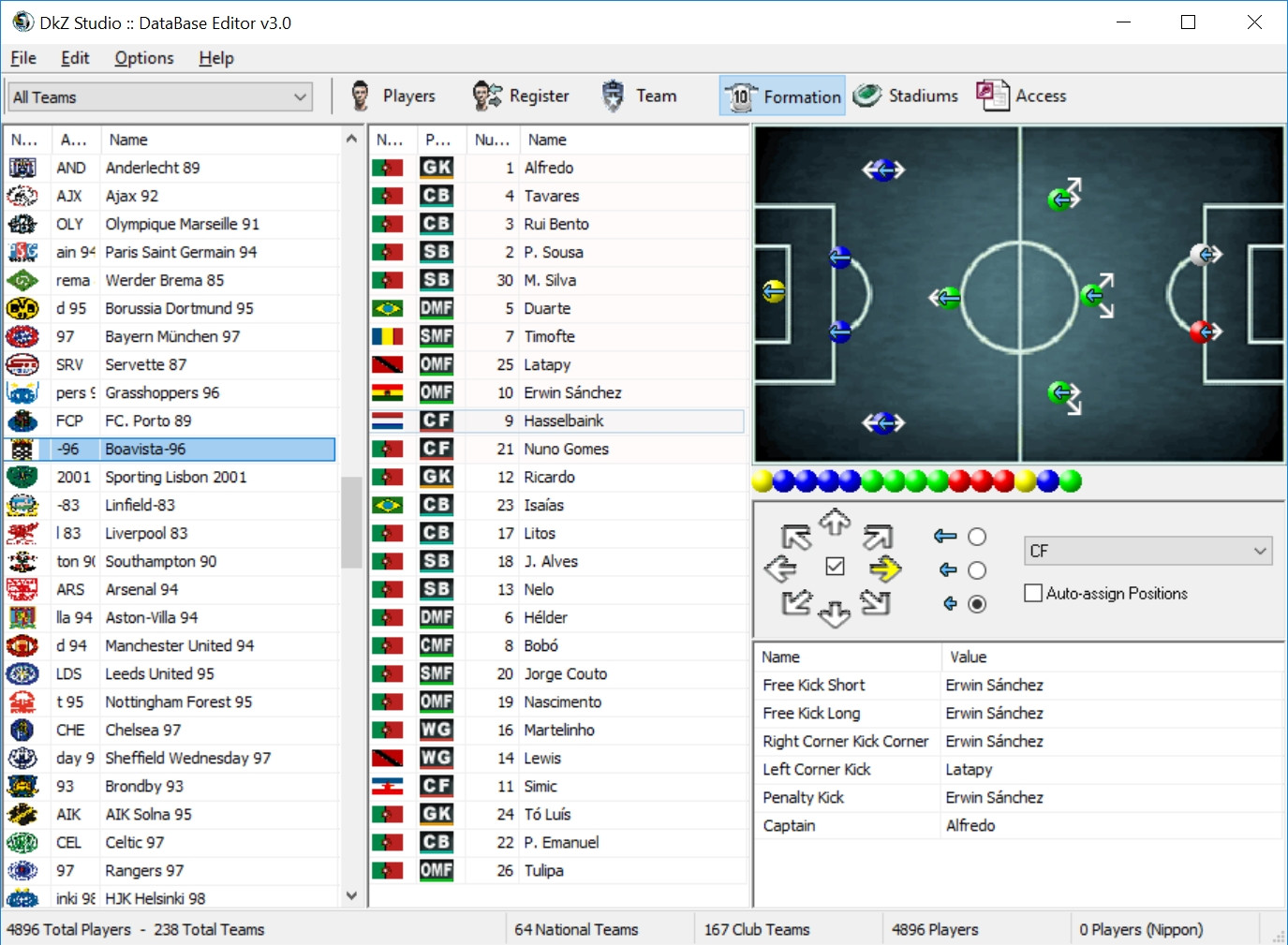Select the yellow goalkeeper marker on pitch
The width and height of the screenshot is (1288, 945).
(774, 292)
